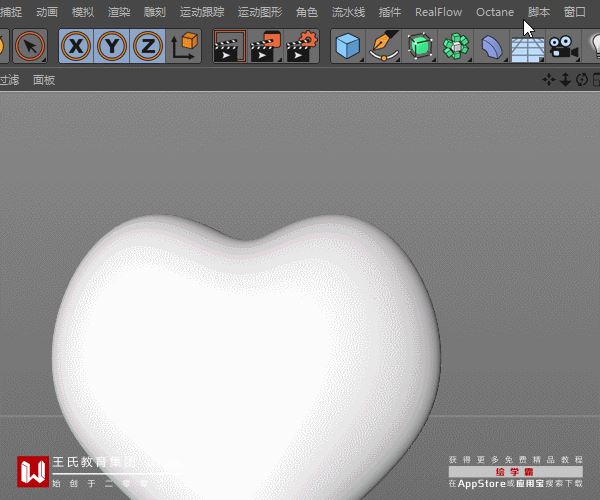Open the Octane menu
The height and width of the screenshot is (500, 600).
click(495, 12)
